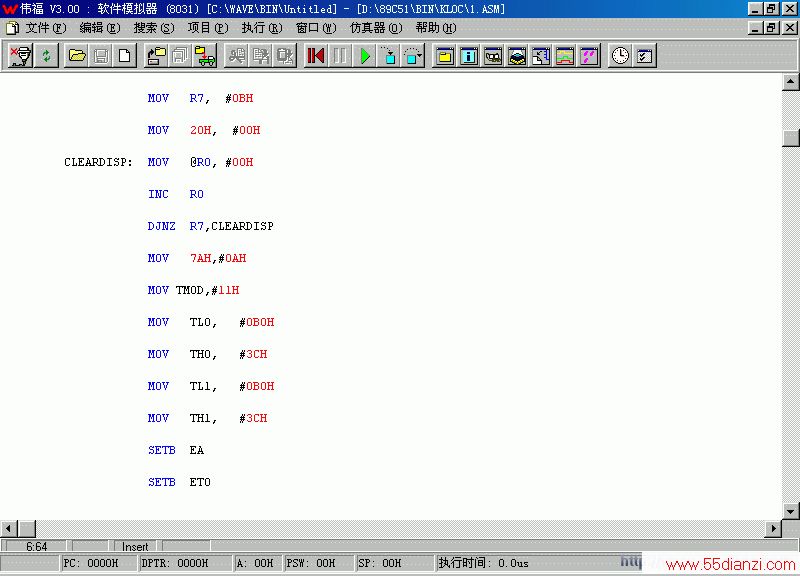Open the 仿真器(O) menu
The height and width of the screenshot is (576, 800).
point(376,28)
